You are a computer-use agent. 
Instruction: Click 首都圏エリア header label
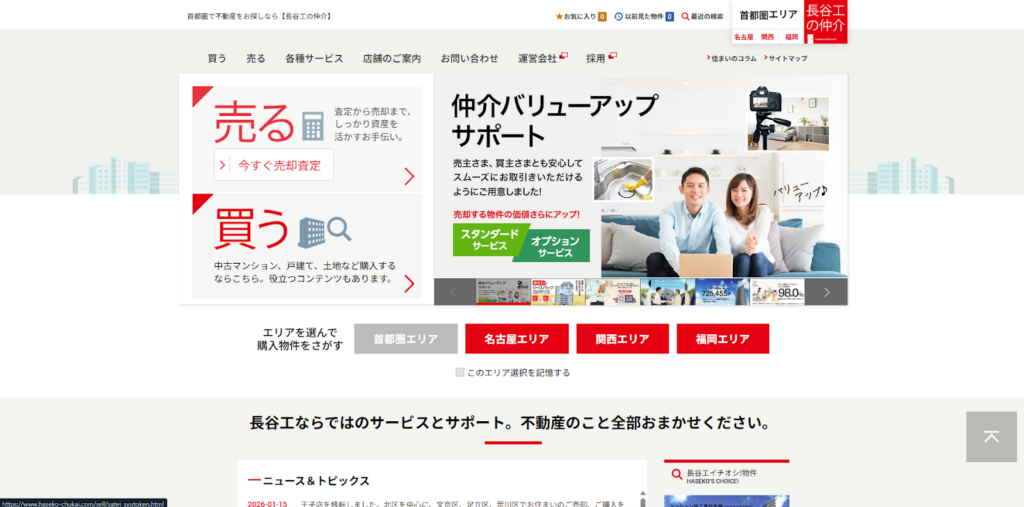(768, 14)
